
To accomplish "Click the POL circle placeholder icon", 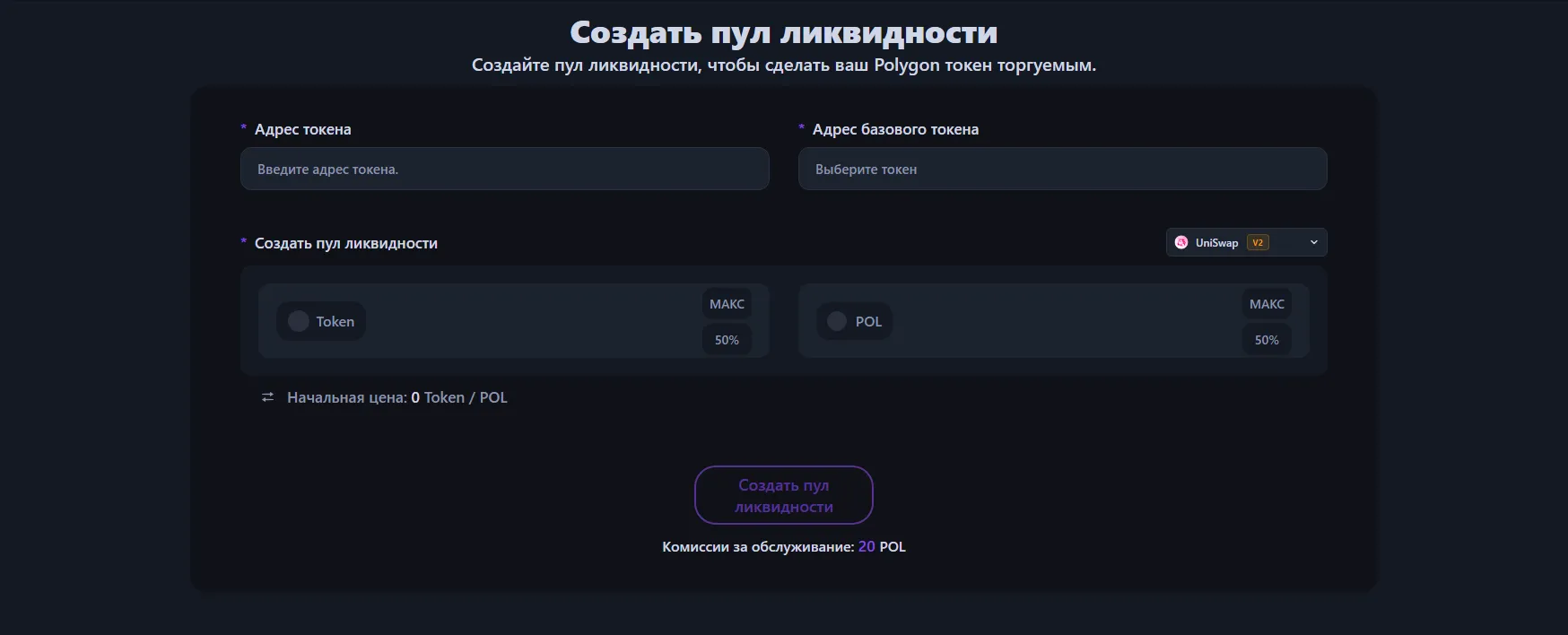I will 837,321.
